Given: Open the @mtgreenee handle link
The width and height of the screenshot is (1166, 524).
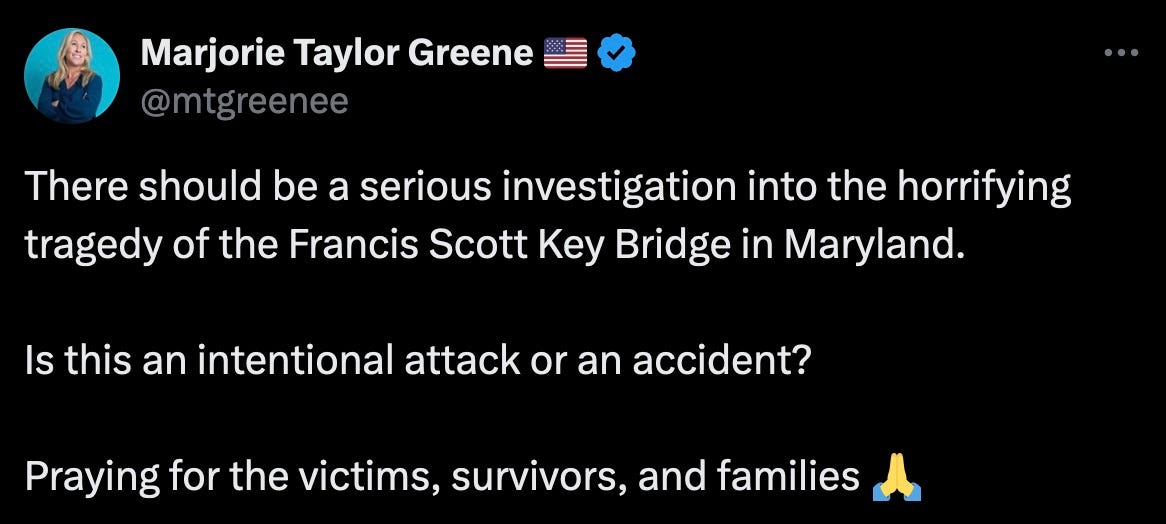Looking at the screenshot, I should click(x=244, y=100).
